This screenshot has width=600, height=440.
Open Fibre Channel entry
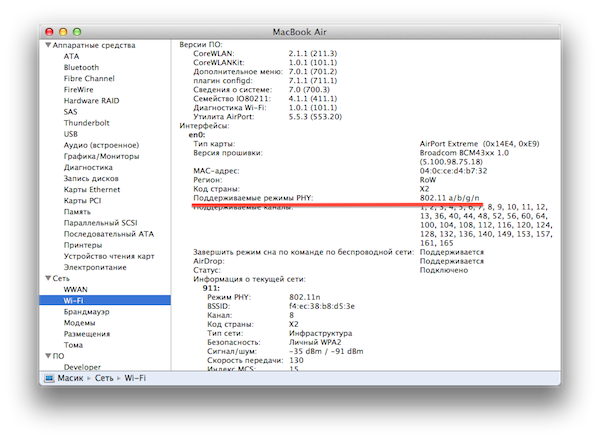pos(89,78)
